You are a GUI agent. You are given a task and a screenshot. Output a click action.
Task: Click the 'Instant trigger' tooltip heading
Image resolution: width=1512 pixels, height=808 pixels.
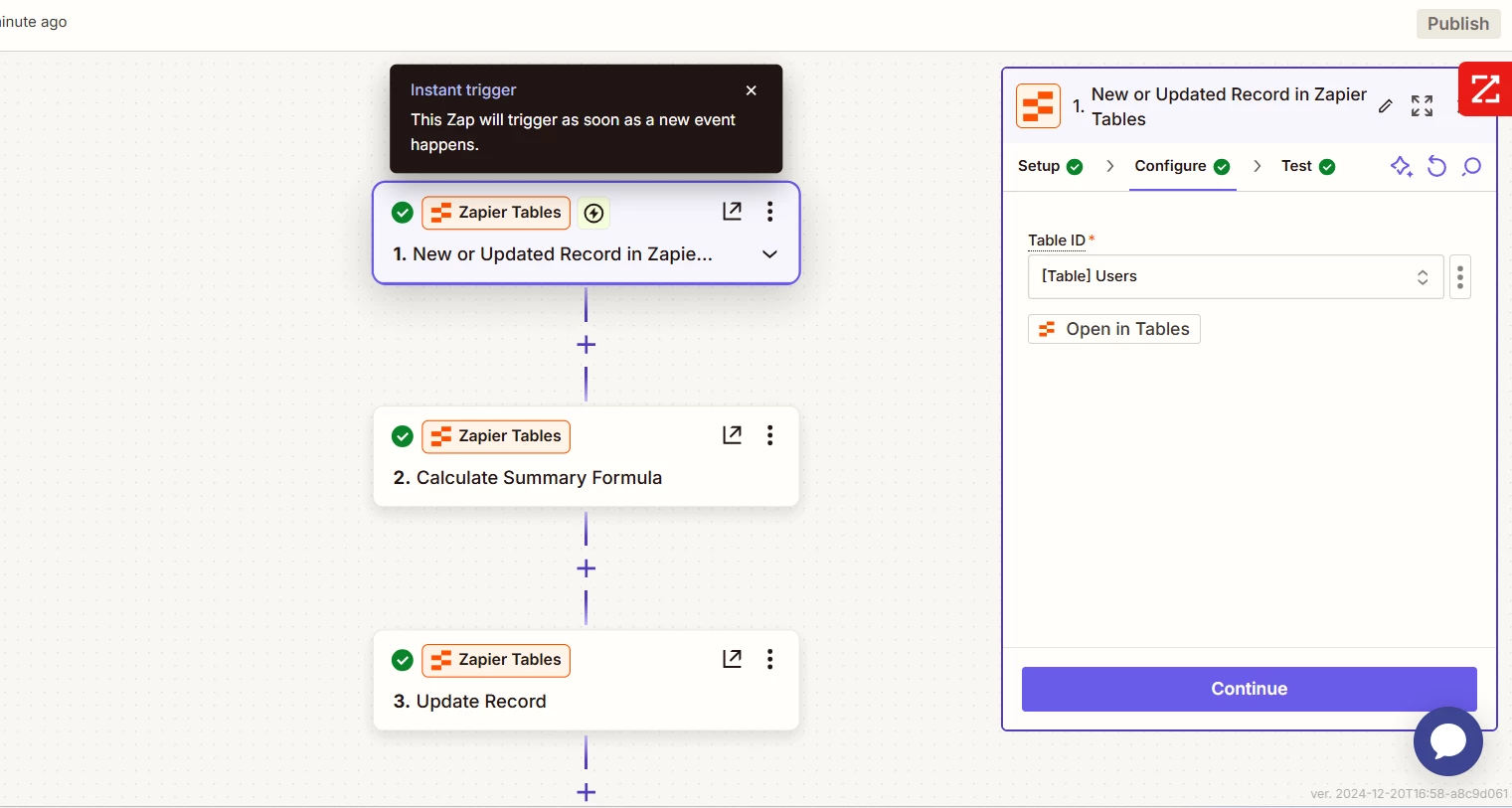tap(463, 89)
